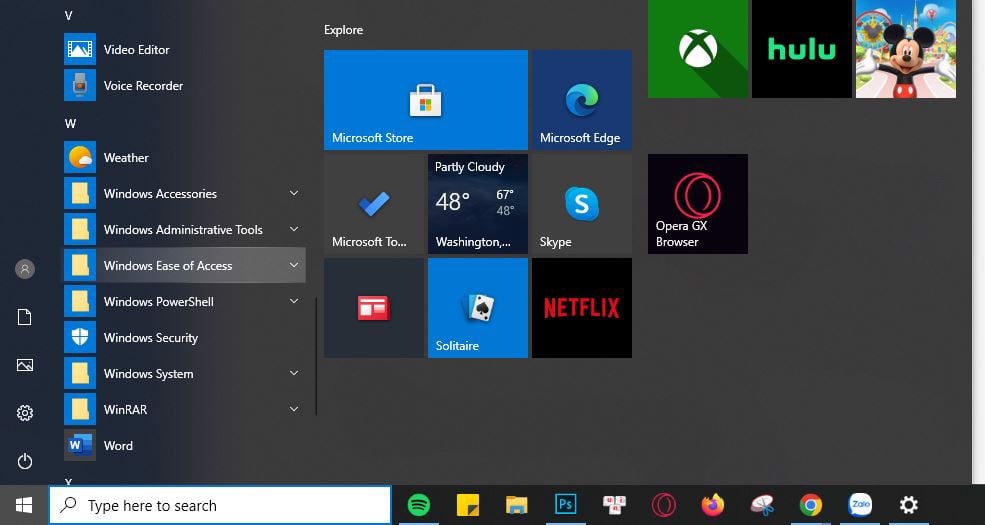Expand WinRAR folder chevron

[293, 409]
